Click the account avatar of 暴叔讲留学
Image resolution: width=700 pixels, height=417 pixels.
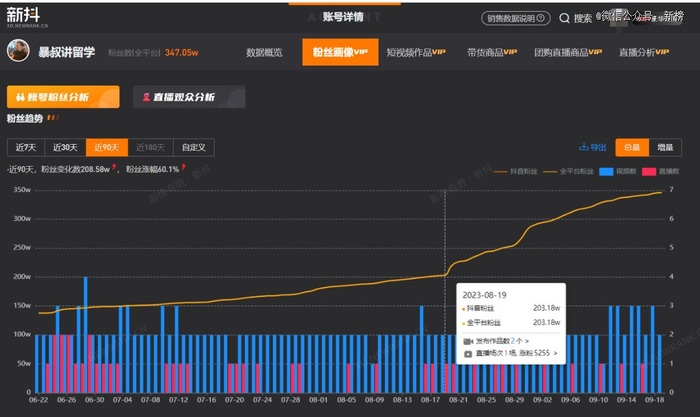point(18,52)
